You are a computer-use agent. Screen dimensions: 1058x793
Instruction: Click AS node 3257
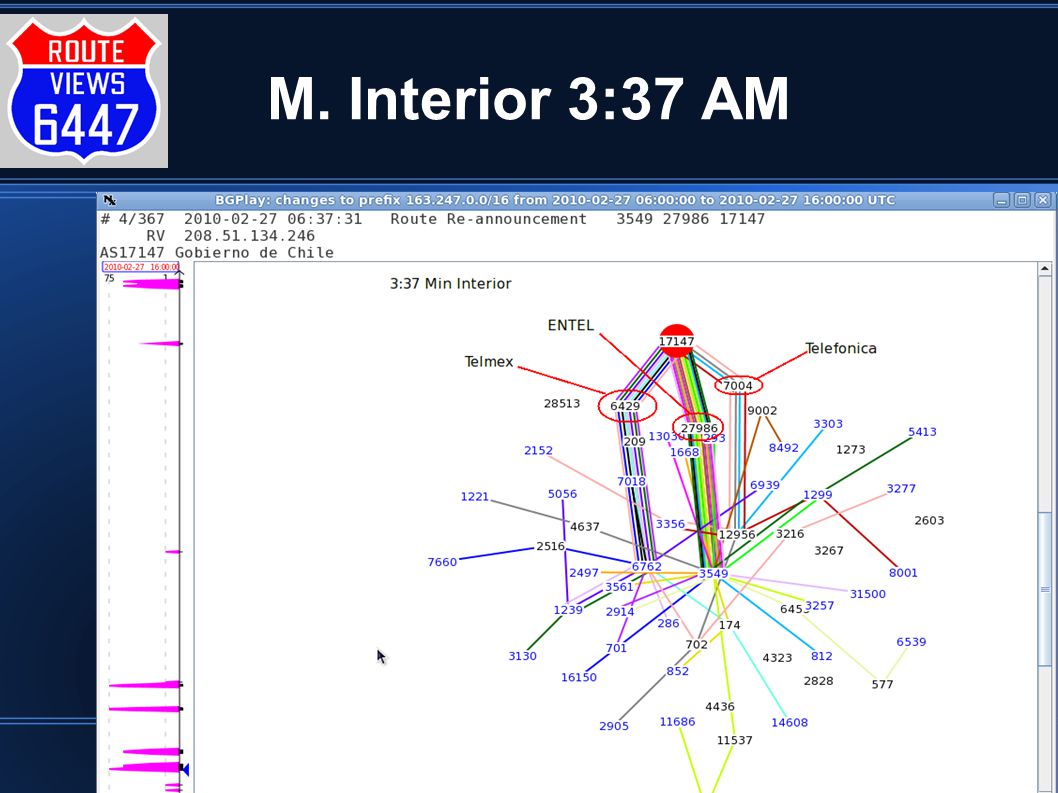tap(820, 605)
